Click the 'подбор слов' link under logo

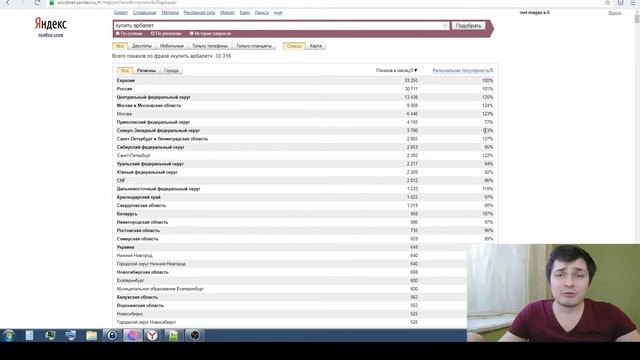pyautogui.click(x=51, y=35)
